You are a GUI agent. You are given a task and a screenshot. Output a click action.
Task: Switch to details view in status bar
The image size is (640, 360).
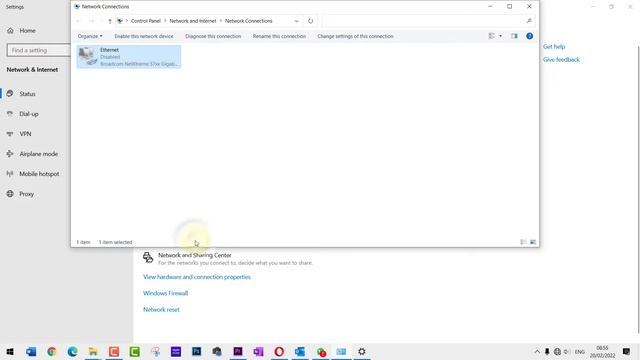(x=523, y=242)
